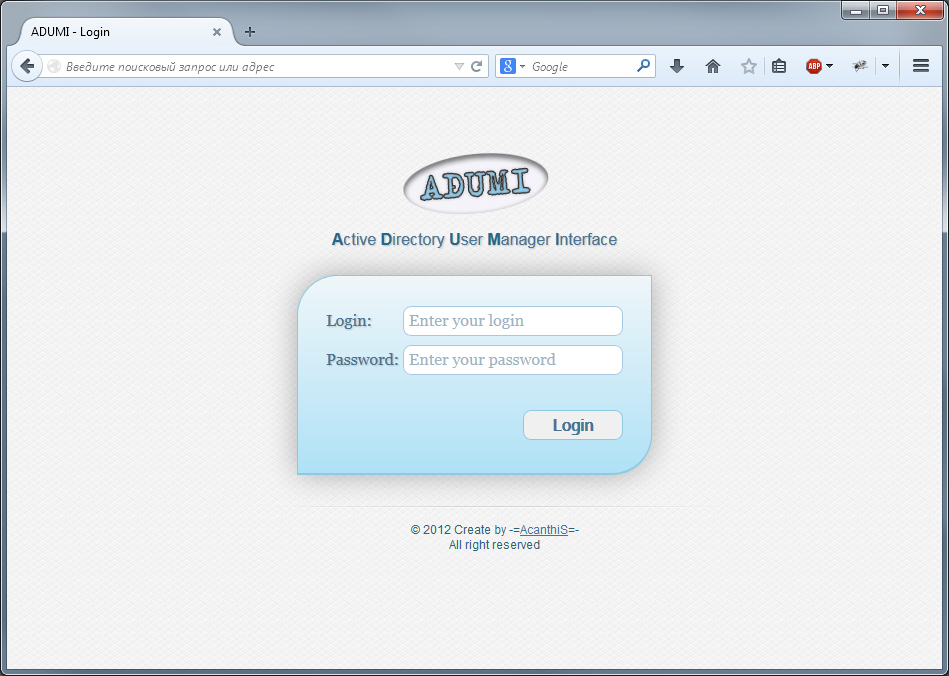This screenshot has width=949, height=676.
Task: Click the Active Directory User Manager Interface heading
Action: coord(474,240)
